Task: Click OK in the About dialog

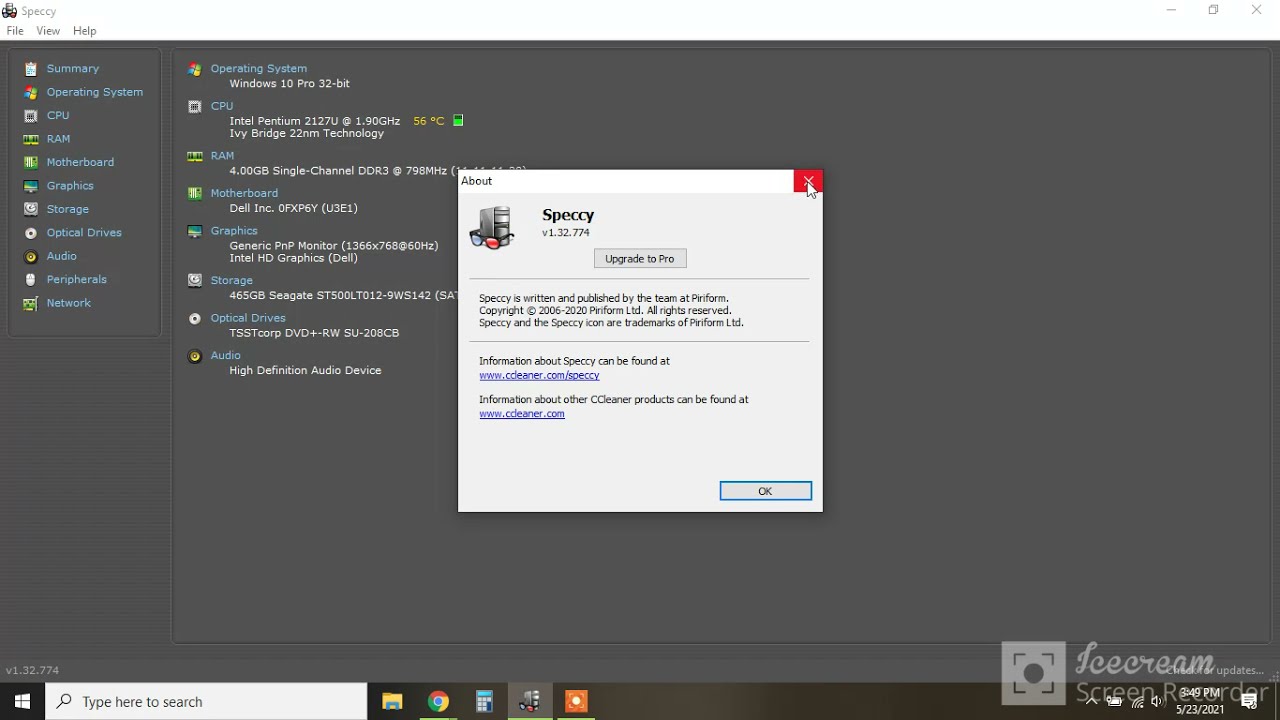Action: (x=766, y=491)
